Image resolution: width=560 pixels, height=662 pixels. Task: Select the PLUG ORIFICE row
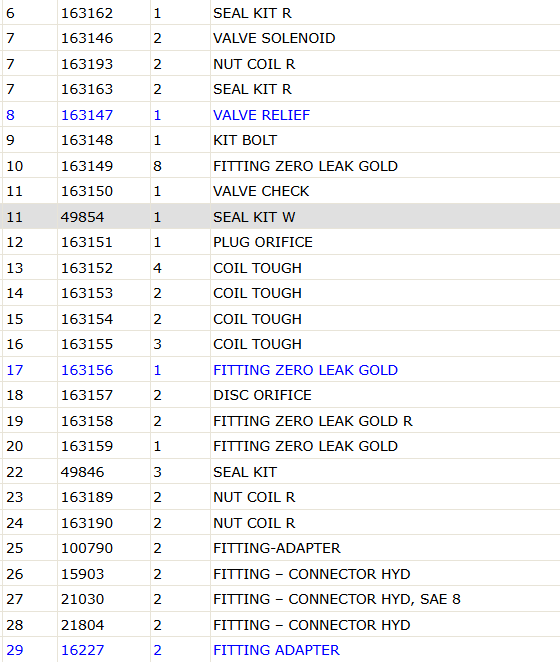tap(281, 242)
